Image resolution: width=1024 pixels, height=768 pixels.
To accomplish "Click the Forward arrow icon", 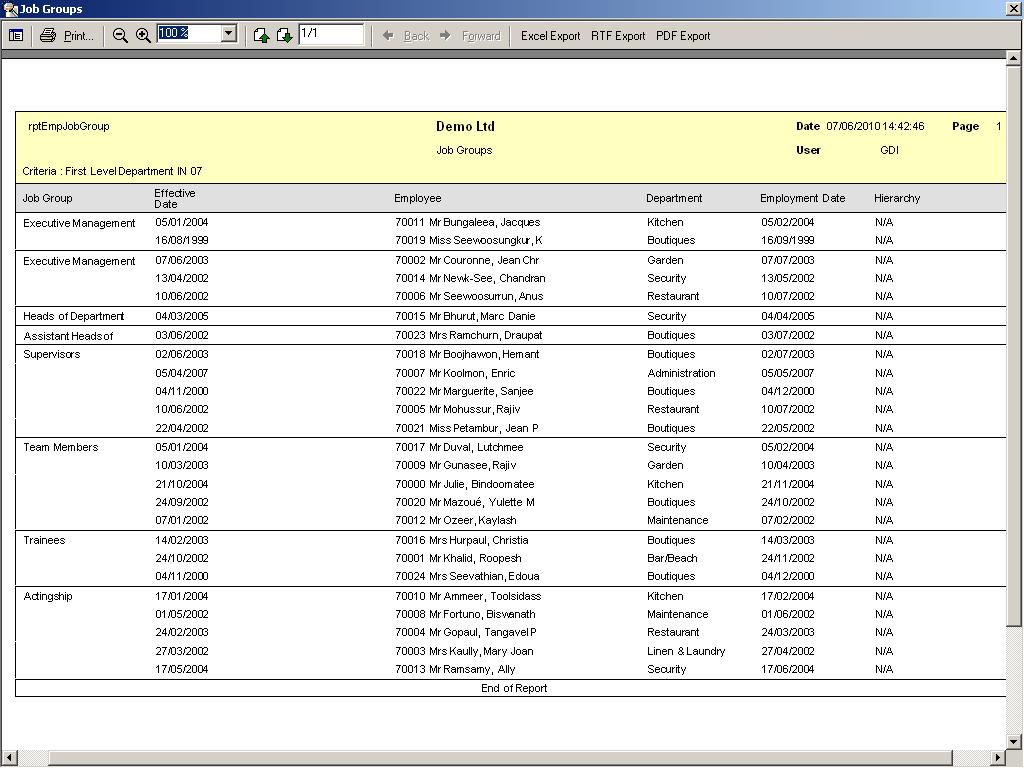I will tap(446, 35).
